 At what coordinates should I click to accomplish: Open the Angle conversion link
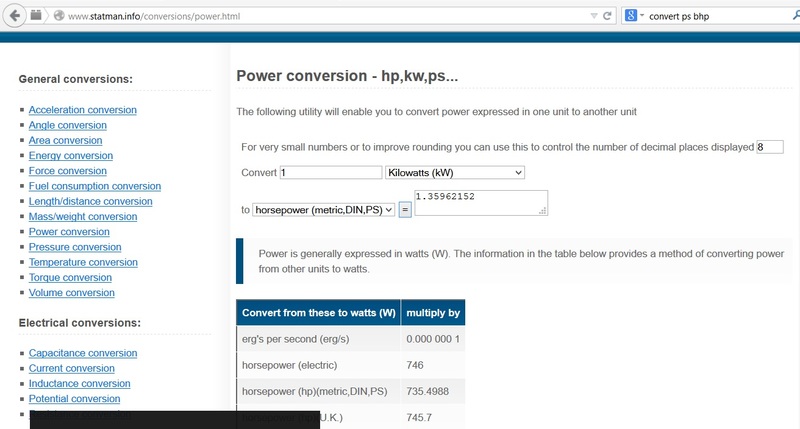click(68, 125)
